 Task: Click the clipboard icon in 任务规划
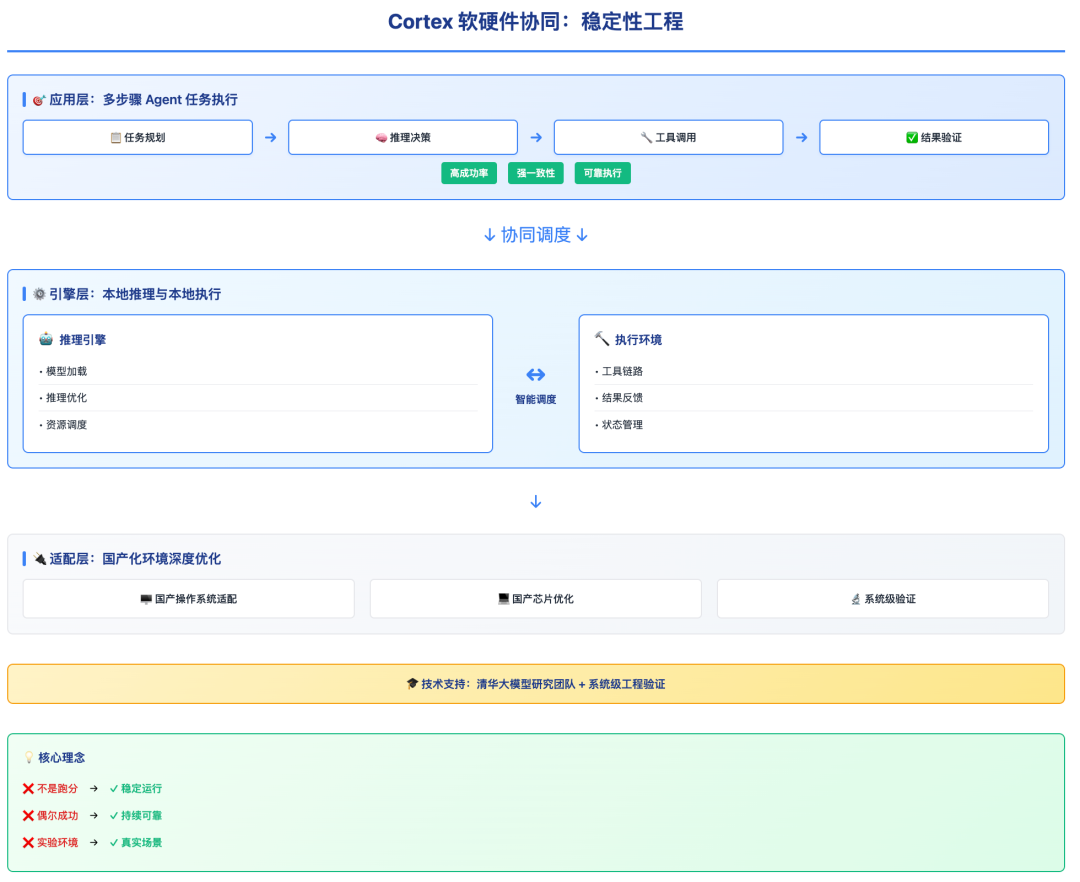pyautogui.click(x=116, y=138)
